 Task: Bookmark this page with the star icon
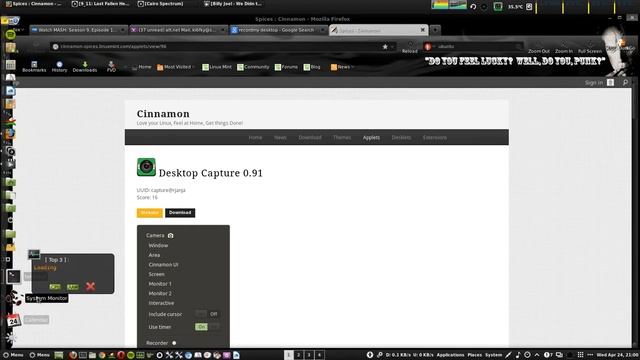click(x=385, y=47)
